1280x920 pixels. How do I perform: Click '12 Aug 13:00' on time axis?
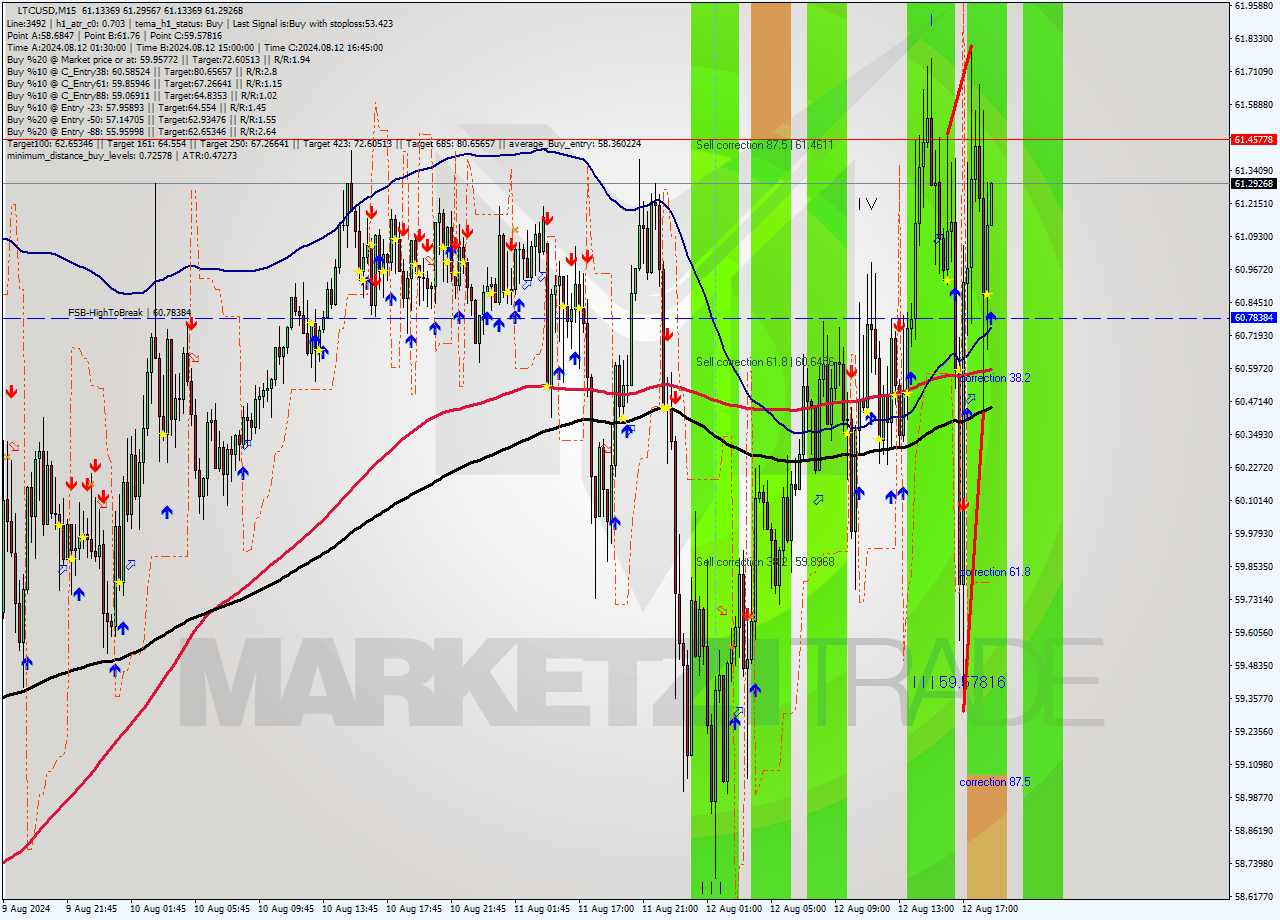[926, 909]
